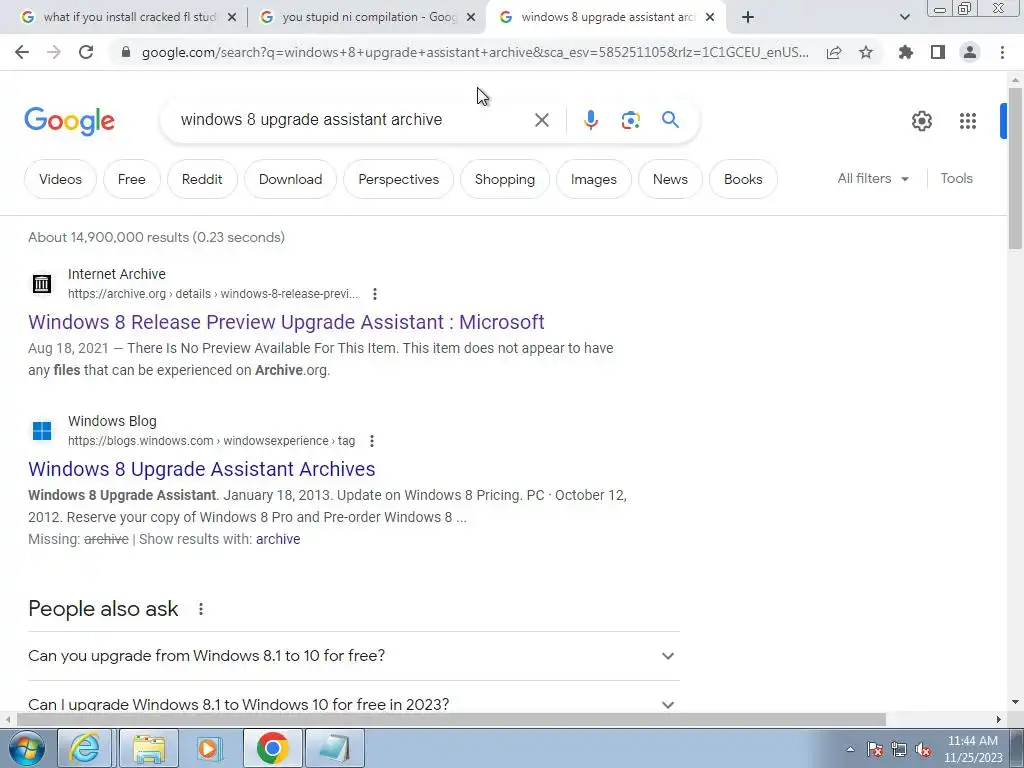The image size is (1024, 768).
Task: Expand 'Can you upgrade from Windows 8.1 to 10' question
Action: [353, 656]
